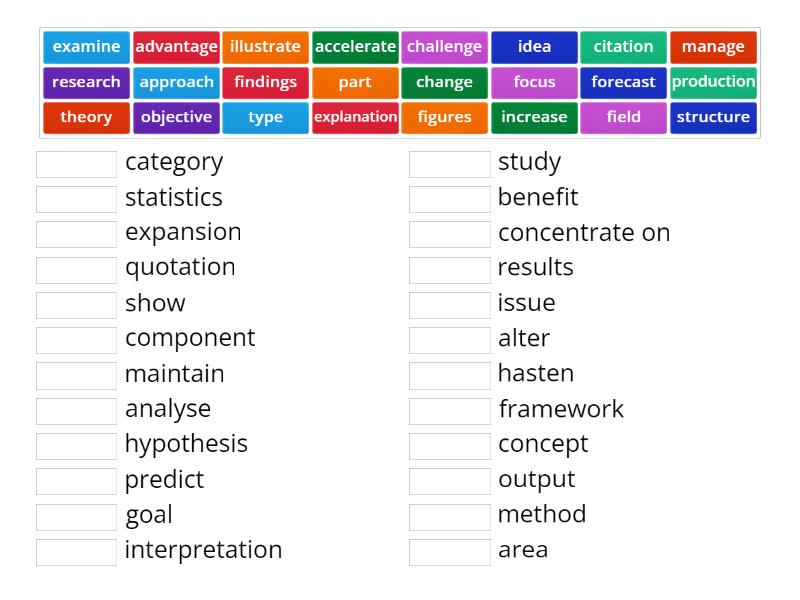Select the blank box next to 'statistics'

click(x=76, y=199)
